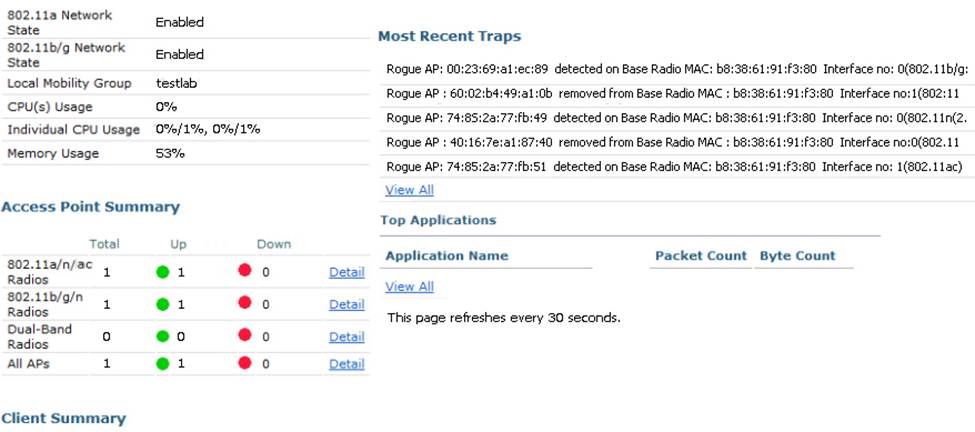The image size is (975, 432).
Task: Select the Packet Count column header
Action: coord(701,256)
